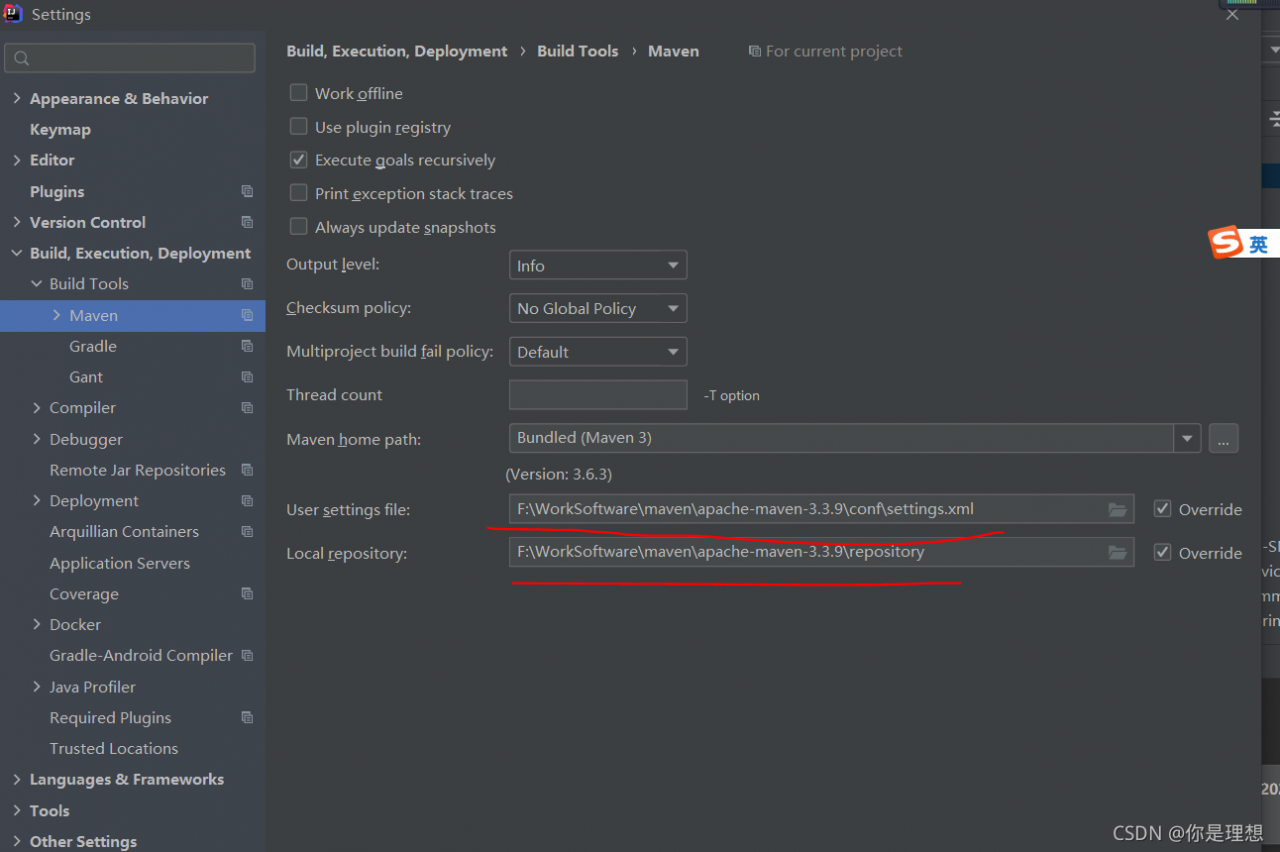Expand the Version Control section
This screenshot has width=1280, height=852.
[x=16, y=222]
